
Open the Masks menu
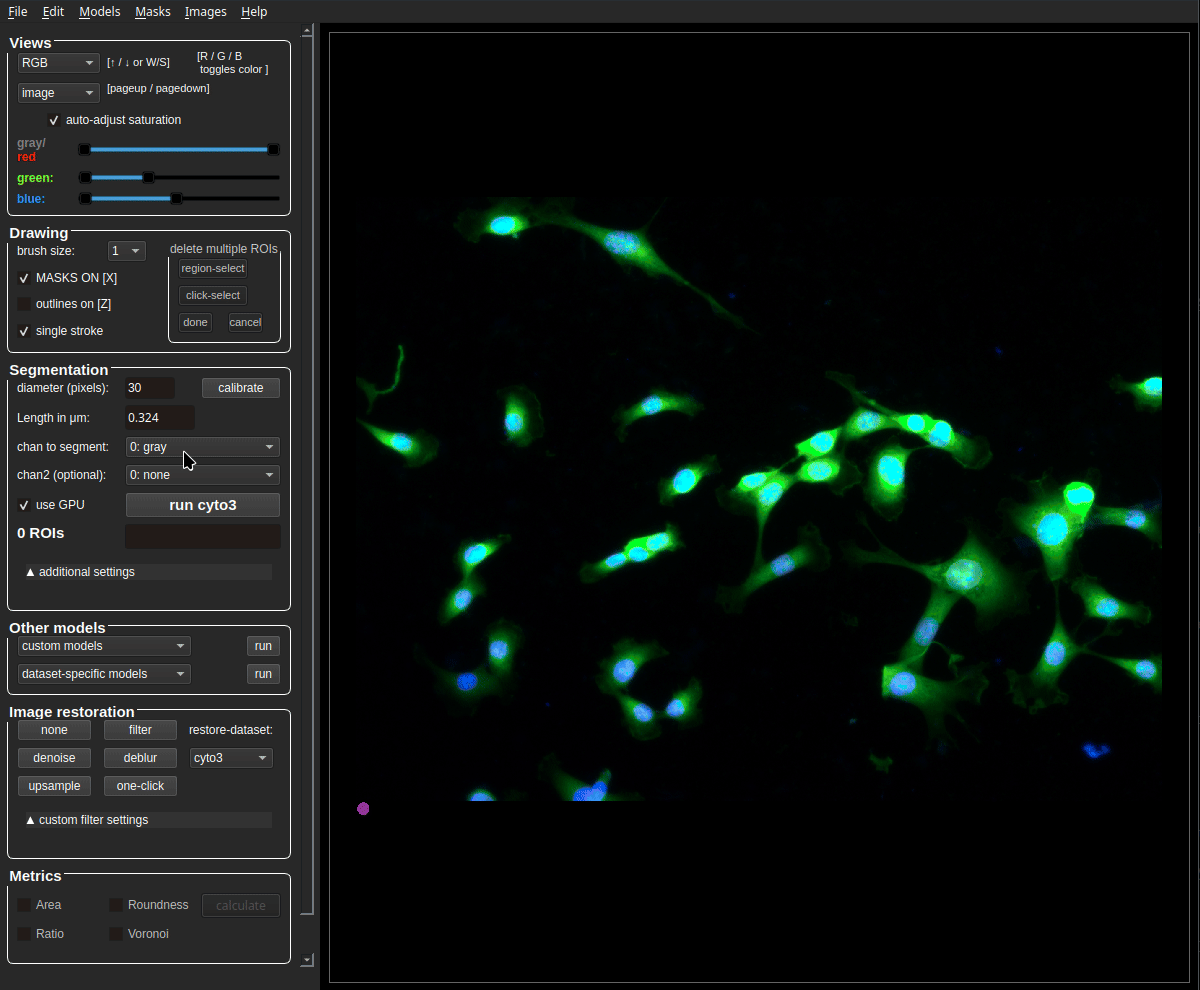point(152,12)
